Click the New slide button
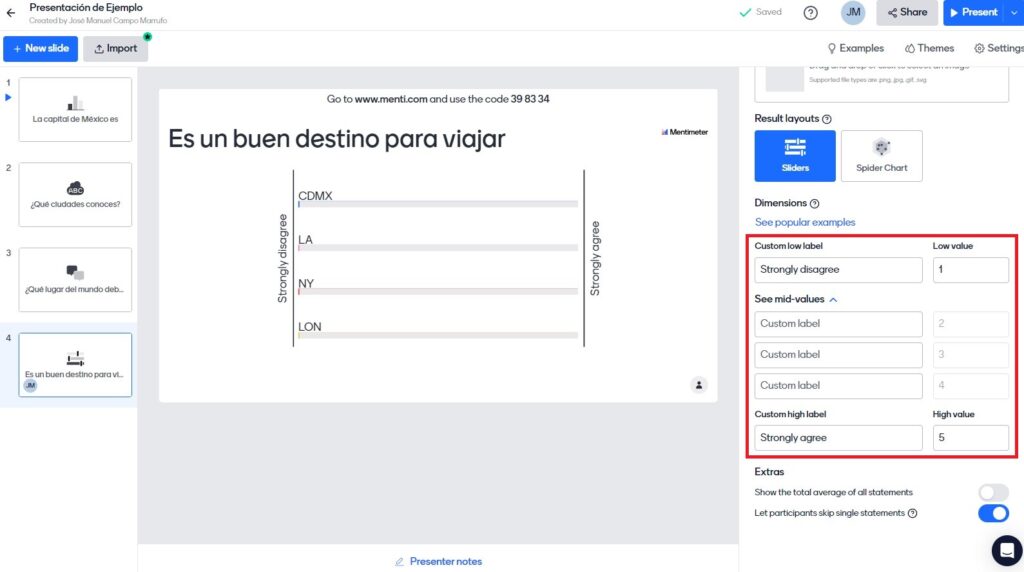1024x572 pixels. point(40,49)
